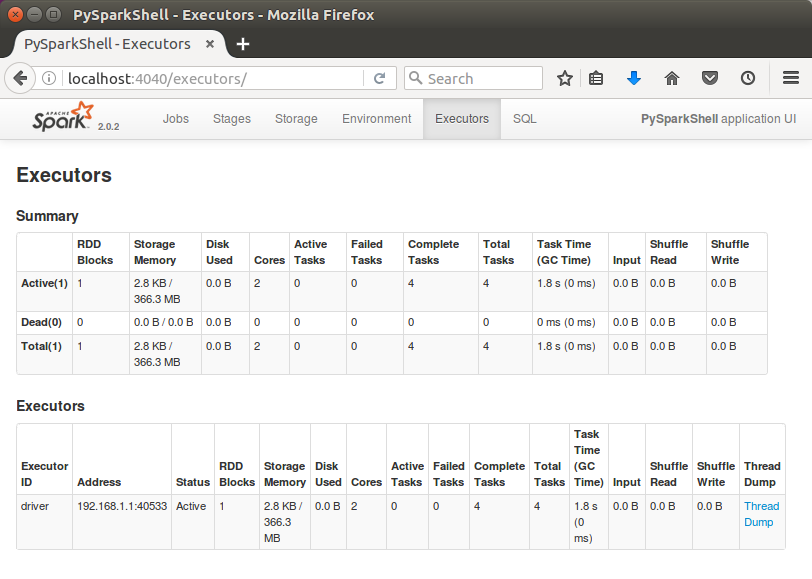The height and width of the screenshot is (579, 812).
Task: Save page to Pocket icon
Action: 709,79
